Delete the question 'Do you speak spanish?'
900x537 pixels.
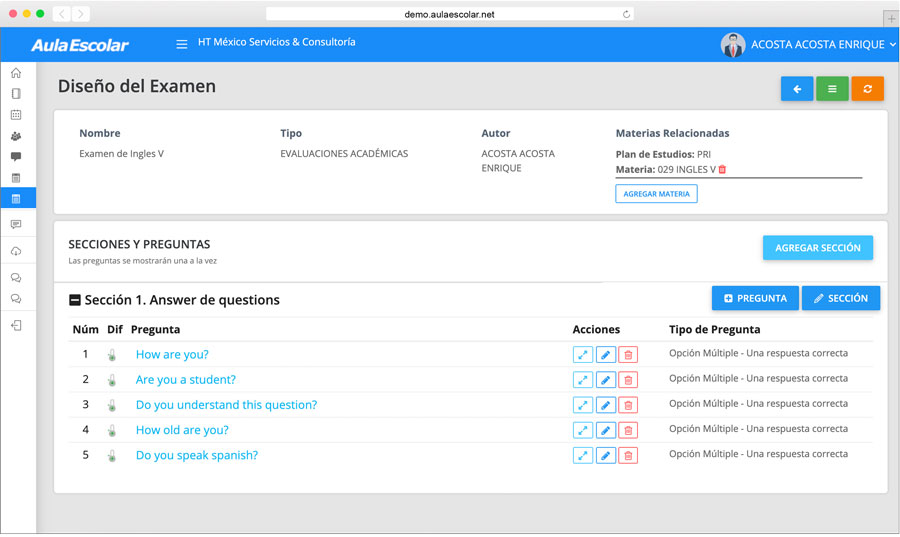pos(628,456)
